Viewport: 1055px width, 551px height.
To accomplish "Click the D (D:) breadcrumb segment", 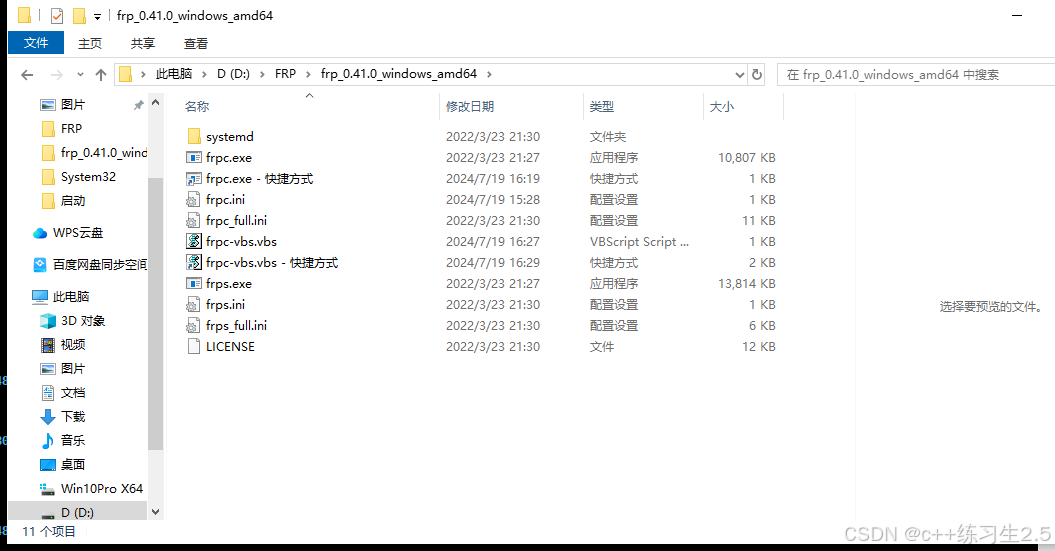I will tap(233, 74).
